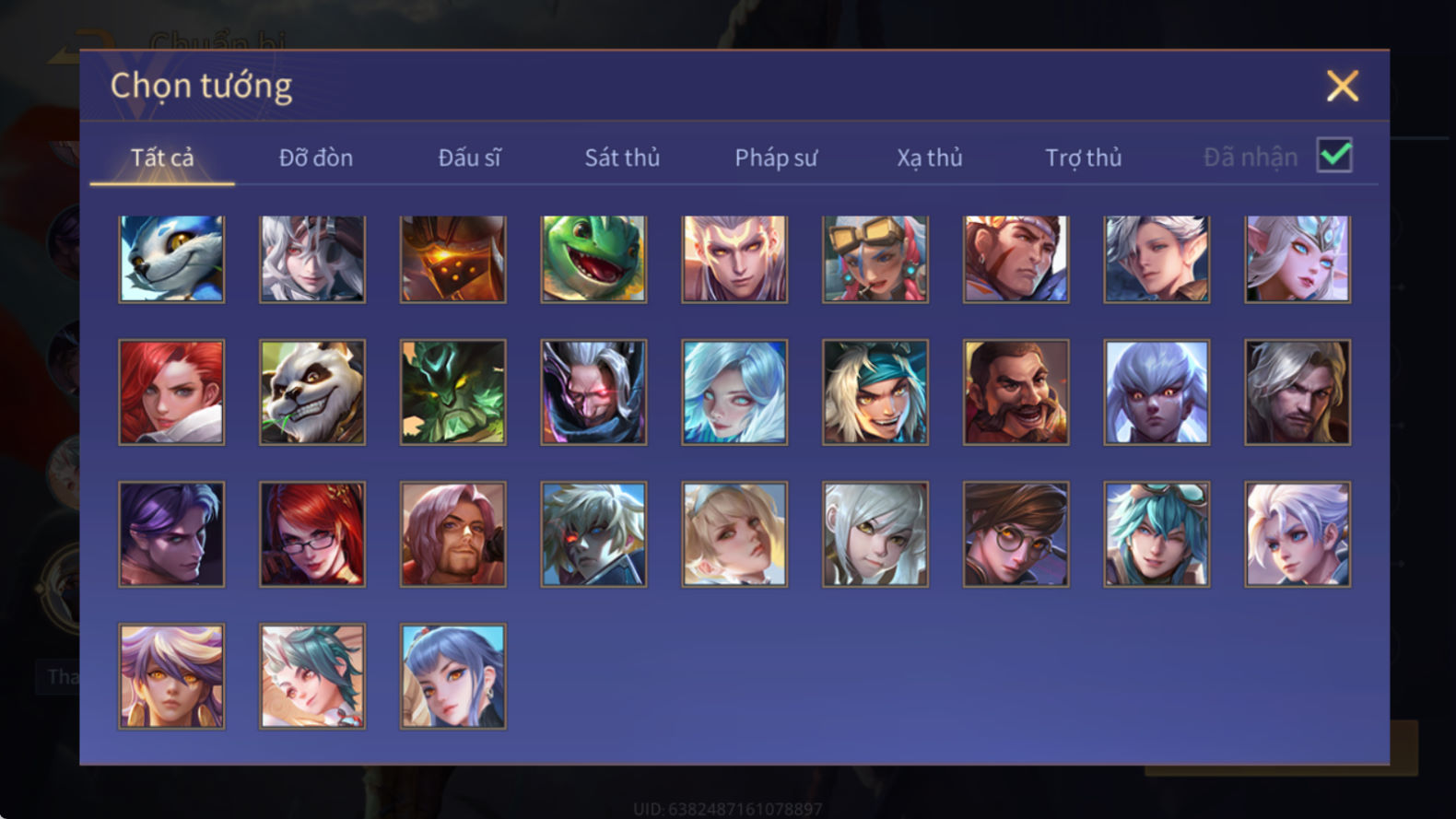Image resolution: width=1456 pixels, height=819 pixels.
Task: Choose the masked red-eyed assassin portrait
Action: [593, 392]
